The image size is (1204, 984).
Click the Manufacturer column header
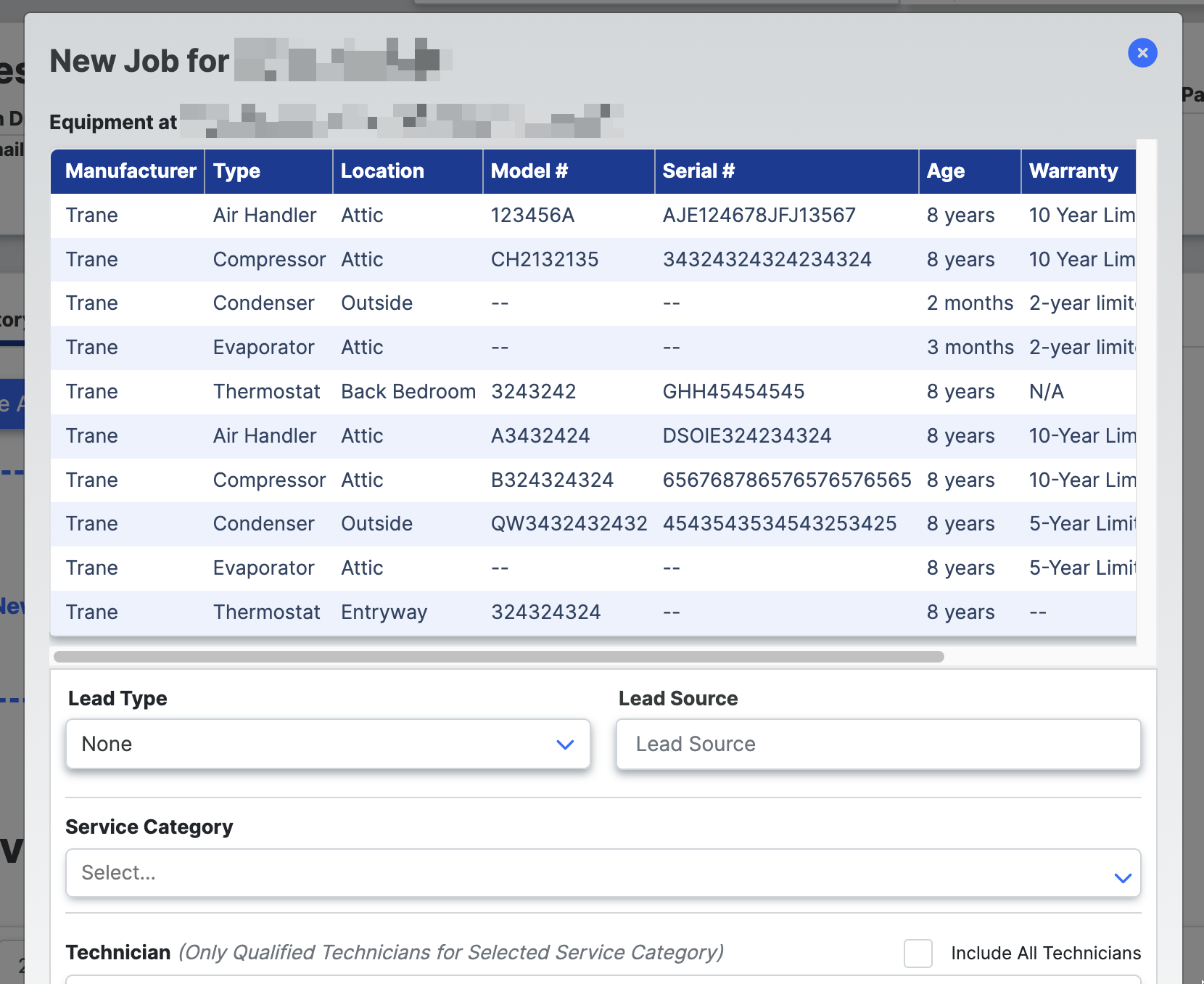tap(131, 171)
